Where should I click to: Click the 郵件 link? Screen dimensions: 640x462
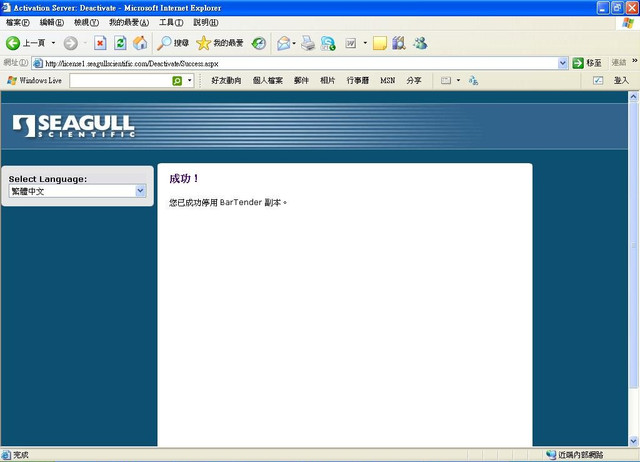301,80
